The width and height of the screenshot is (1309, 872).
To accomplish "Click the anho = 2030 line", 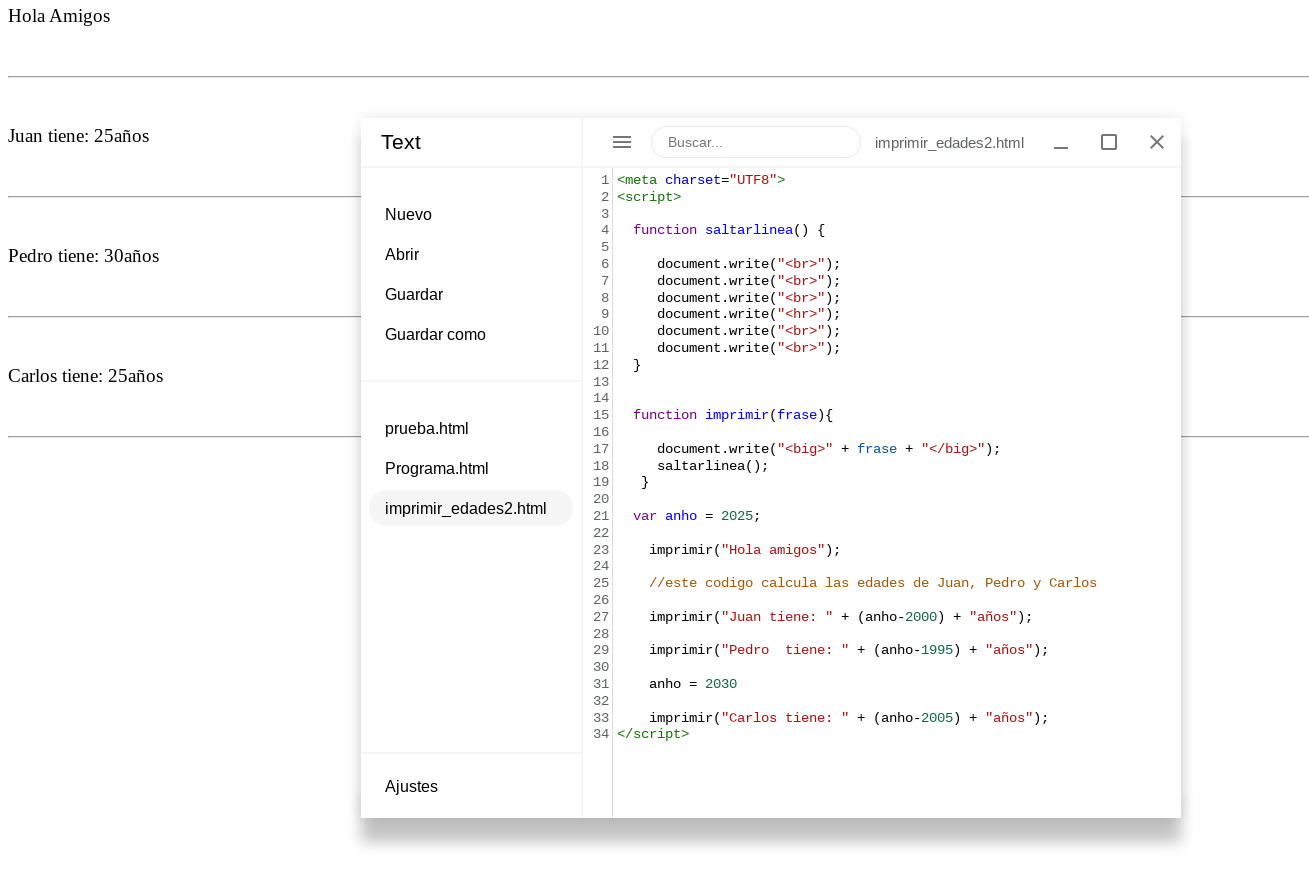I will 693,684.
